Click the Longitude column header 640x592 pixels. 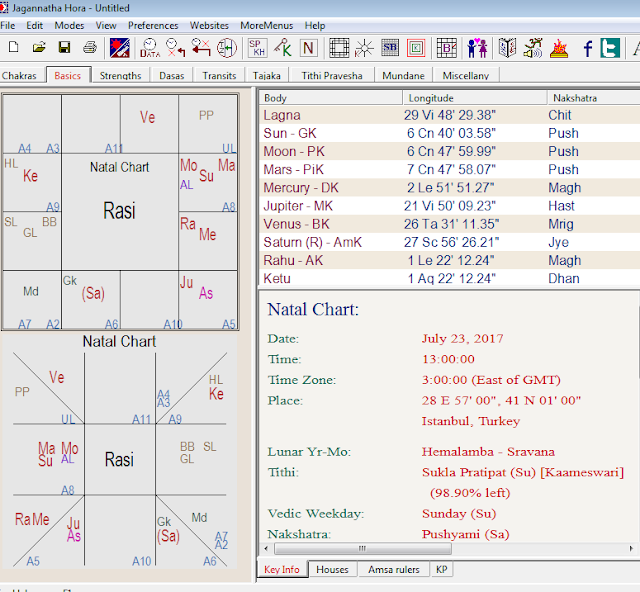475,98
